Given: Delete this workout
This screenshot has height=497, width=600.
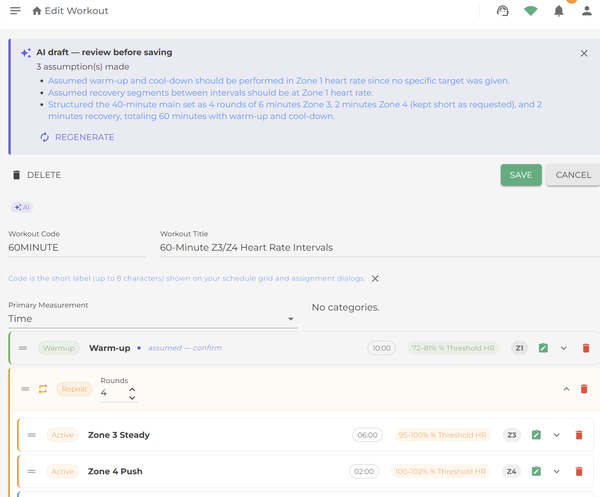Looking at the screenshot, I should pos(37,175).
